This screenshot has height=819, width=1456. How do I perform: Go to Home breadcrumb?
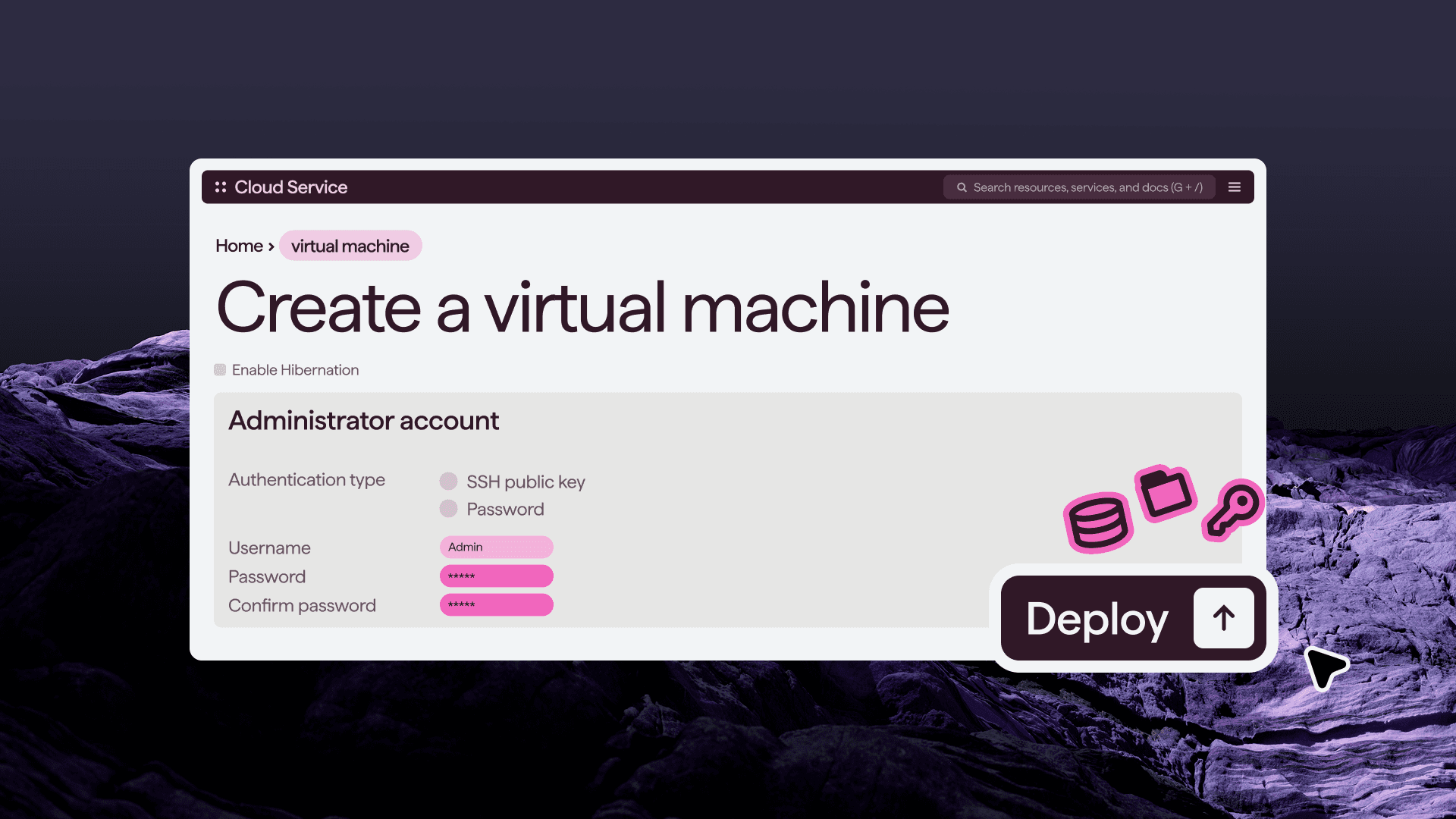[239, 246]
